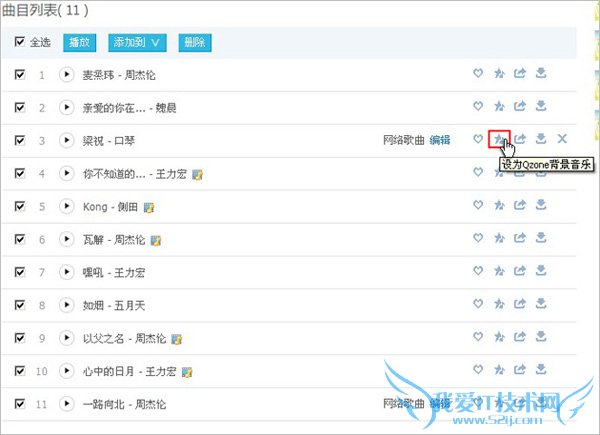Share song 7 using the share icon
The height and width of the screenshot is (435, 600).
click(520, 270)
